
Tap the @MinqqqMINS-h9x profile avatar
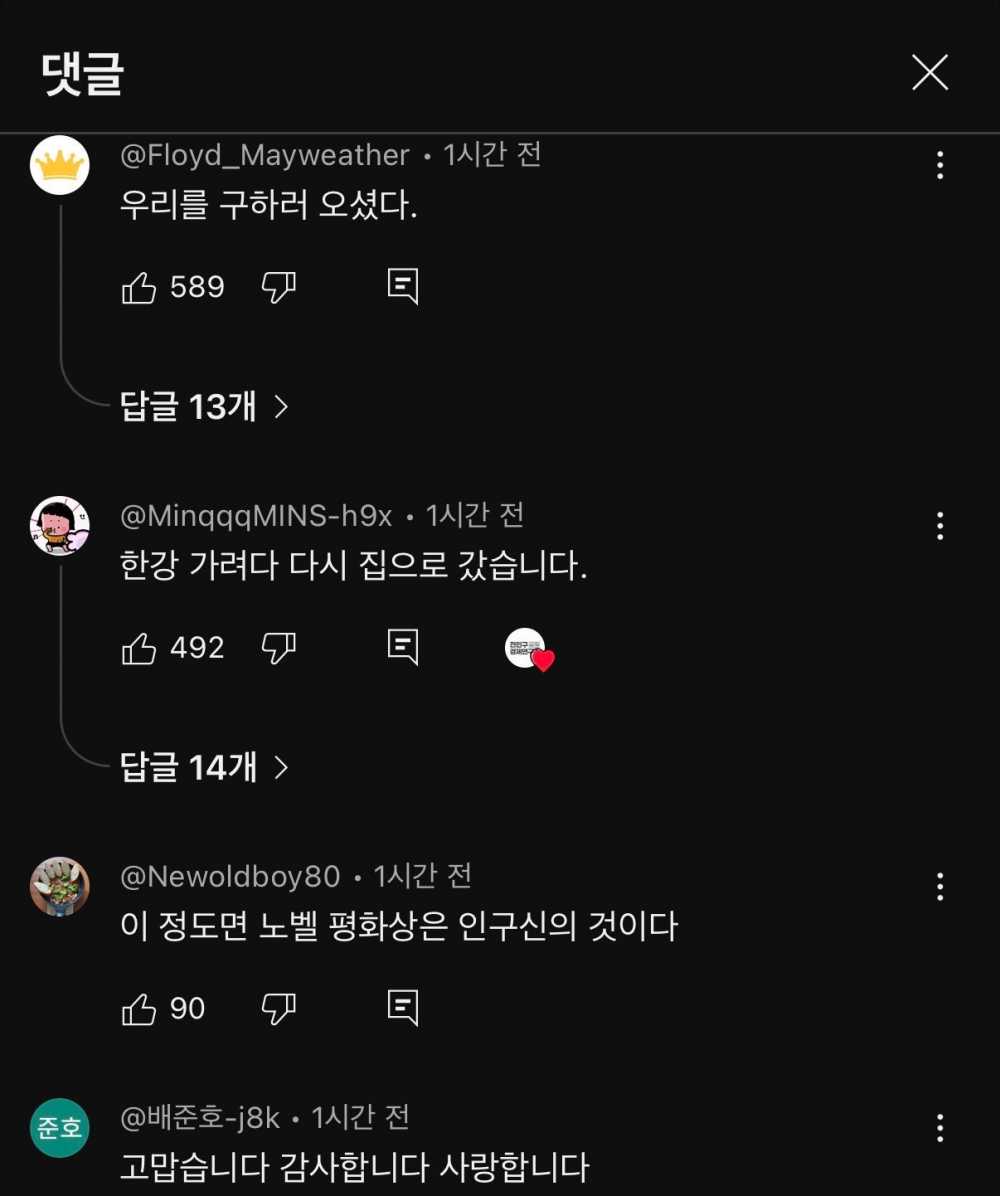60,525
